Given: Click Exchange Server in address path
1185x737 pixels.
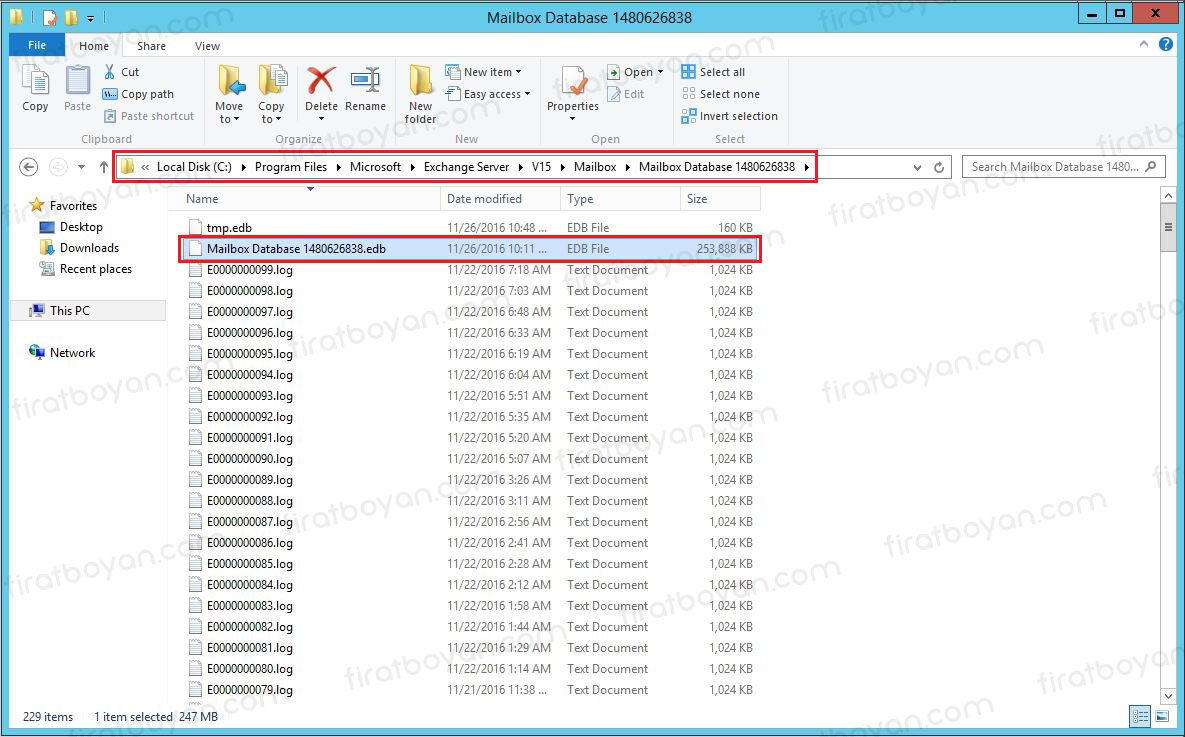Looking at the screenshot, I should [x=466, y=167].
